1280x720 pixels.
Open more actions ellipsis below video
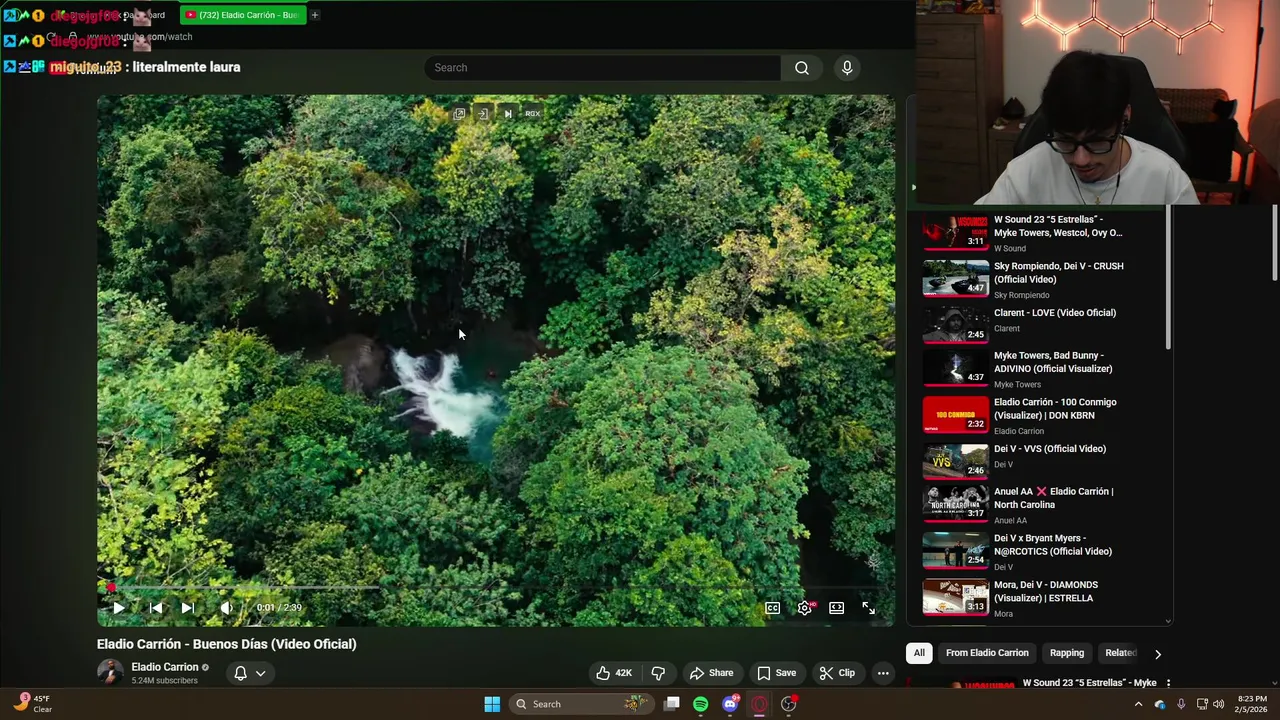click(883, 673)
